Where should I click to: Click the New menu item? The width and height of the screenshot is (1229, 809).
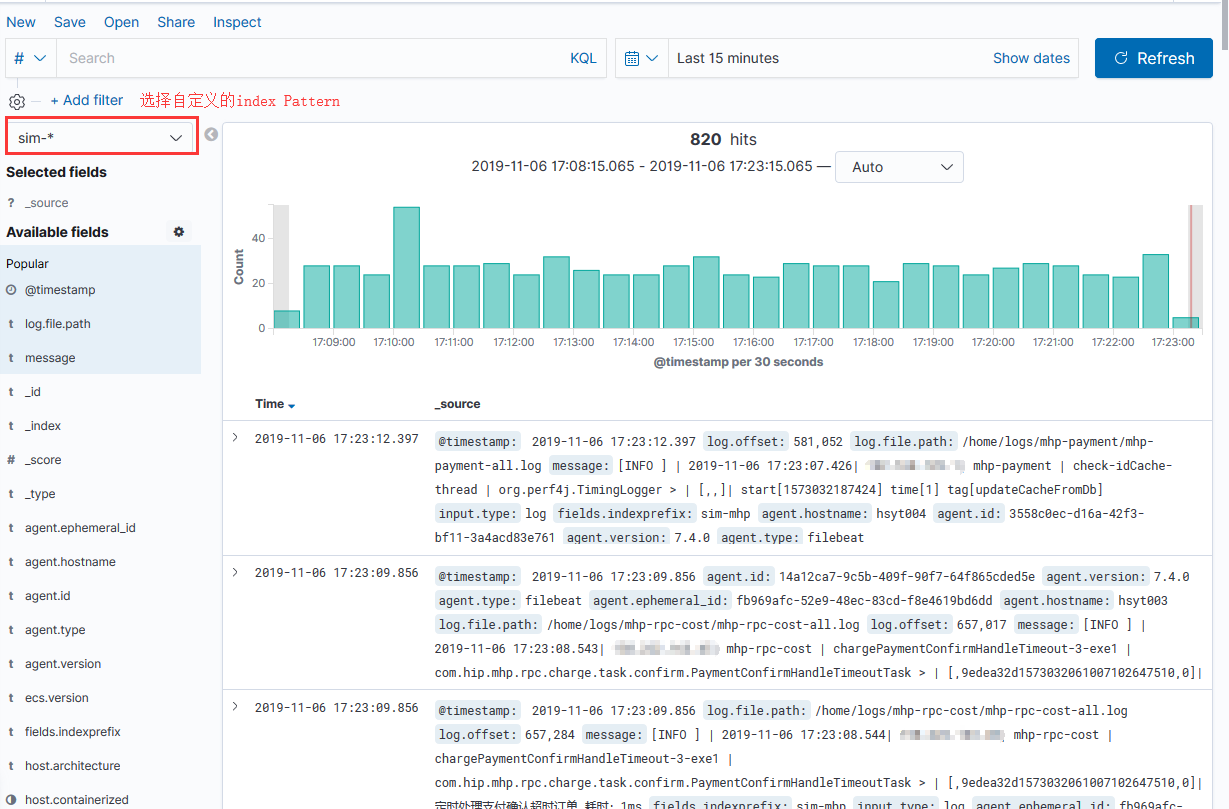point(21,22)
